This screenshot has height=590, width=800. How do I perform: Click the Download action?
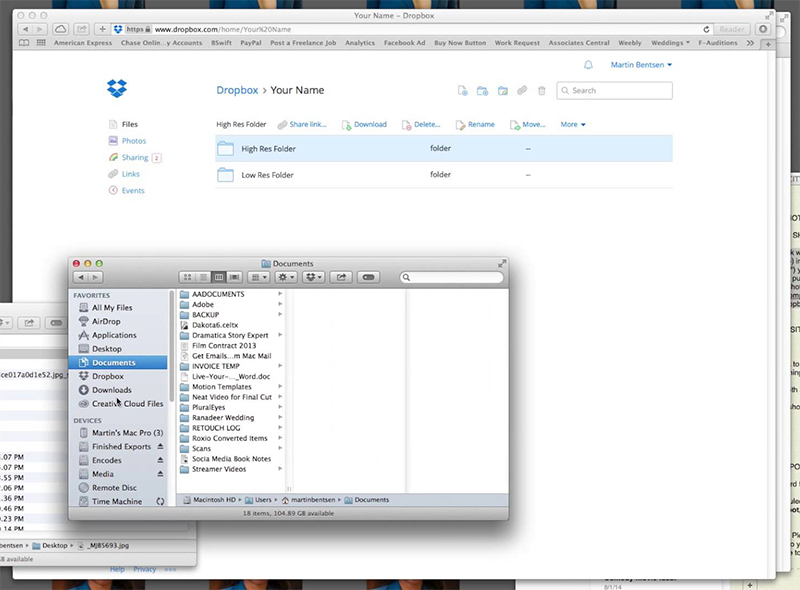tap(364, 125)
